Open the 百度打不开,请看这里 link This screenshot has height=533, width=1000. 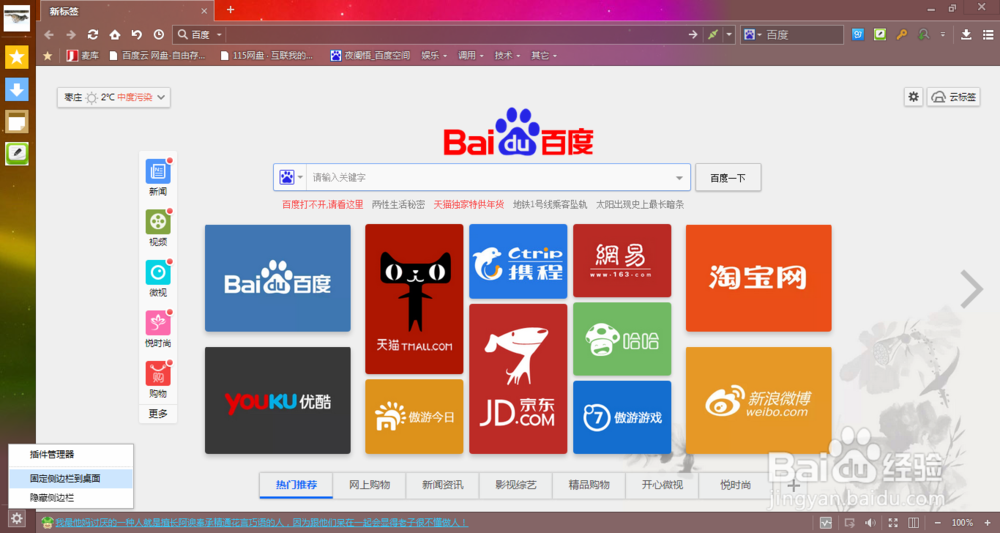[323, 205]
